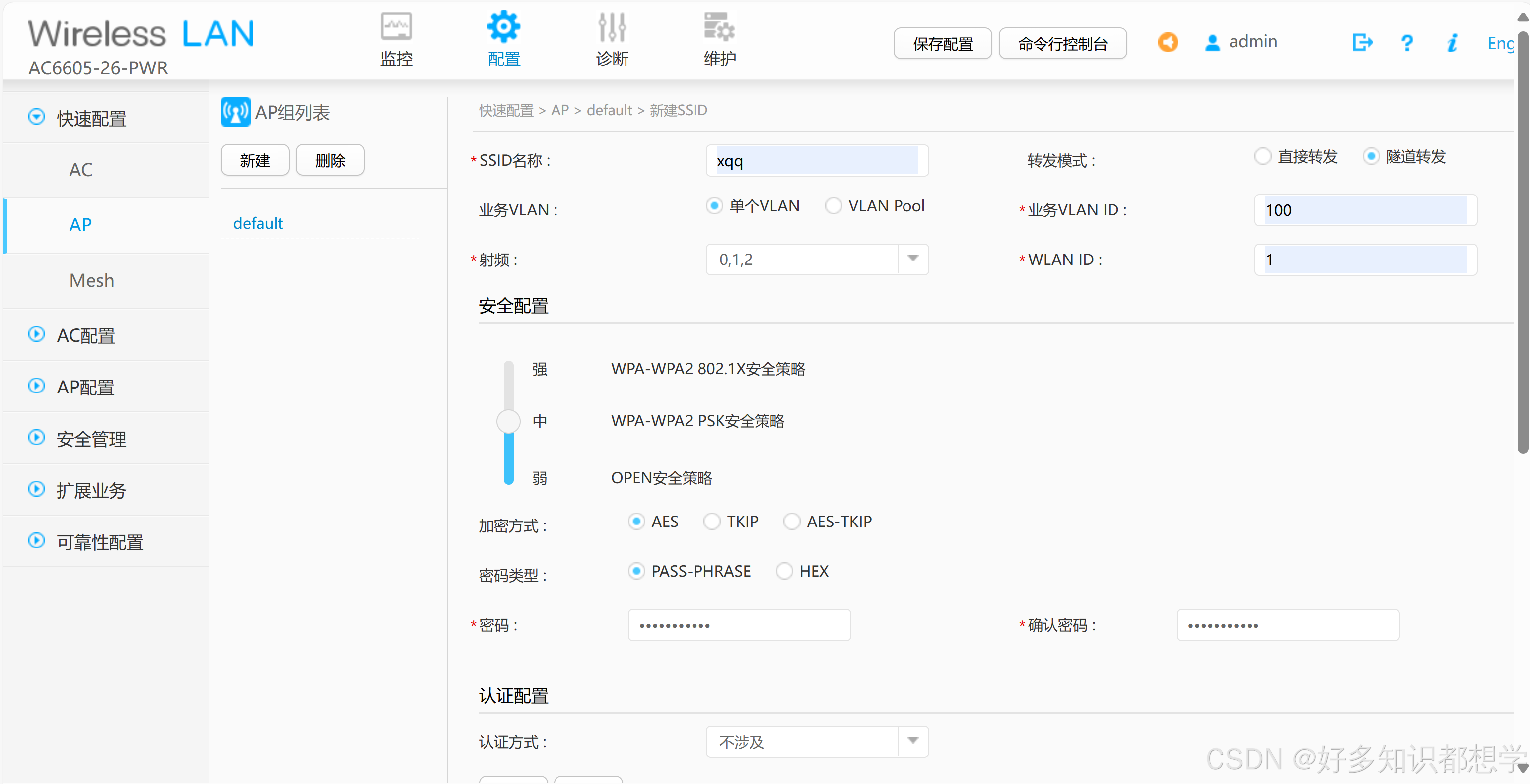Click the 诊断 diagnostics icon

pos(612,28)
